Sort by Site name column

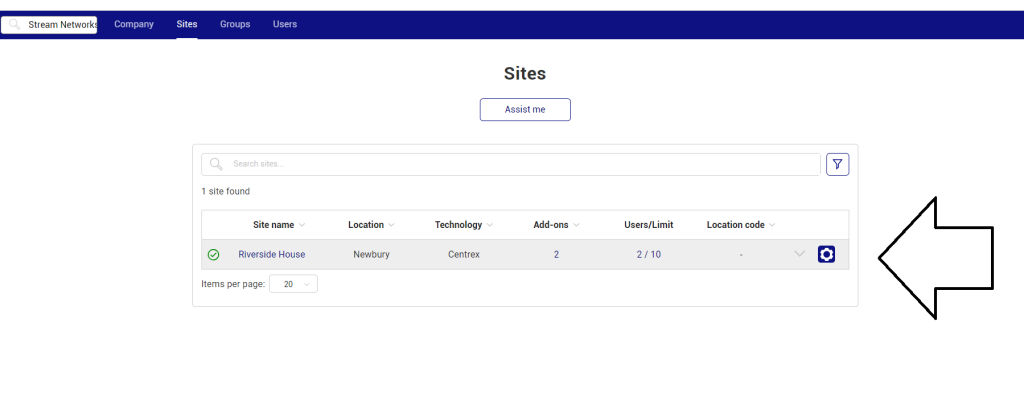click(x=279, y=225)
